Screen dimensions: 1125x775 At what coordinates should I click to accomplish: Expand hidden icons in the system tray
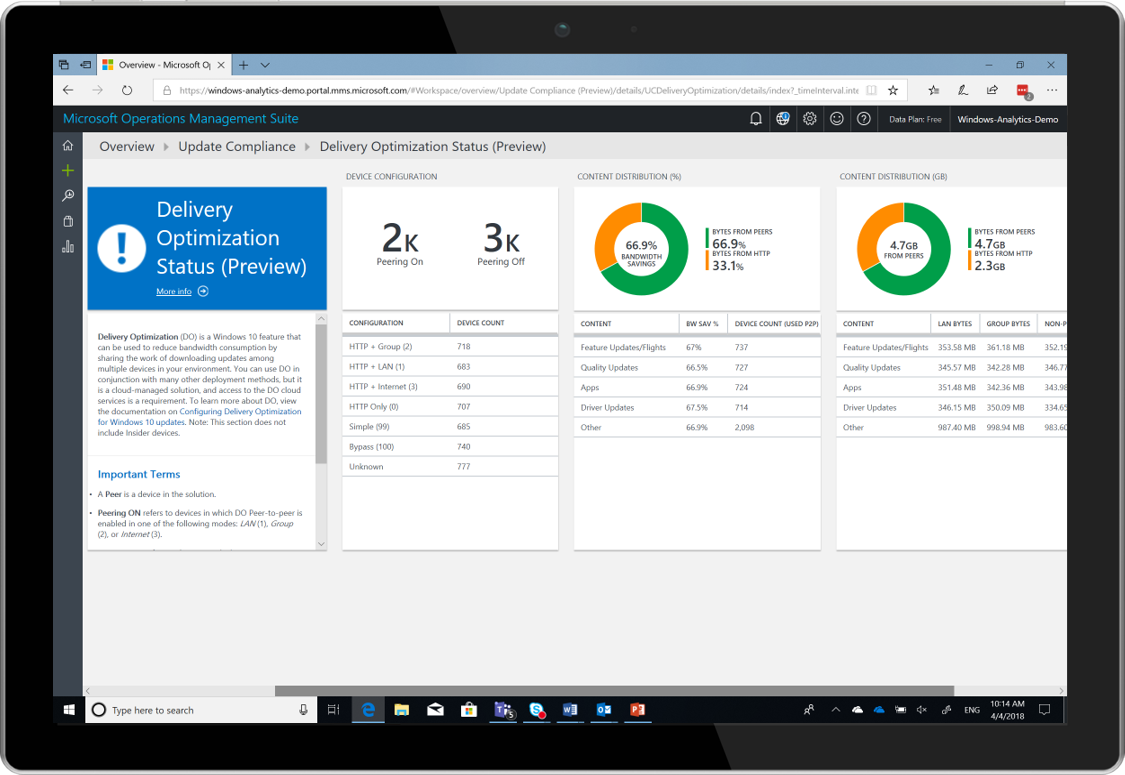point(836,710)
